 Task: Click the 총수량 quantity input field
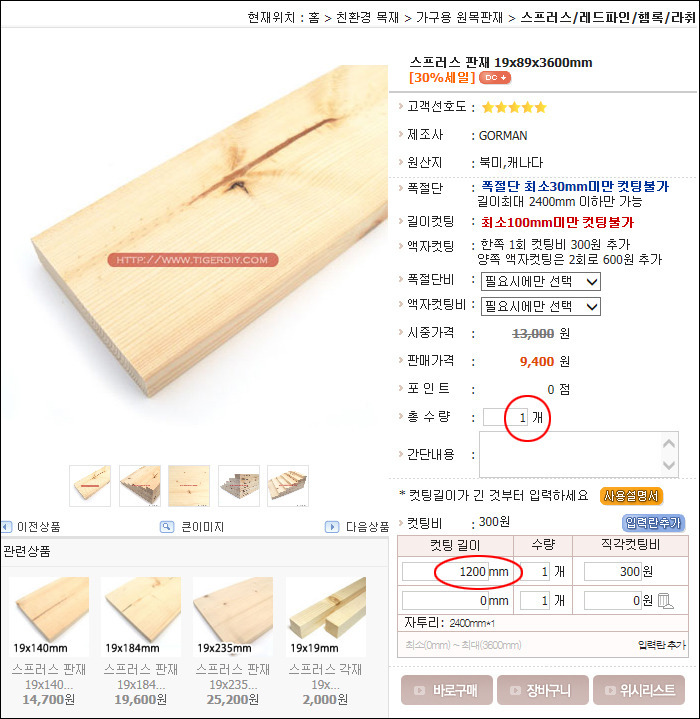coord(506,417)
